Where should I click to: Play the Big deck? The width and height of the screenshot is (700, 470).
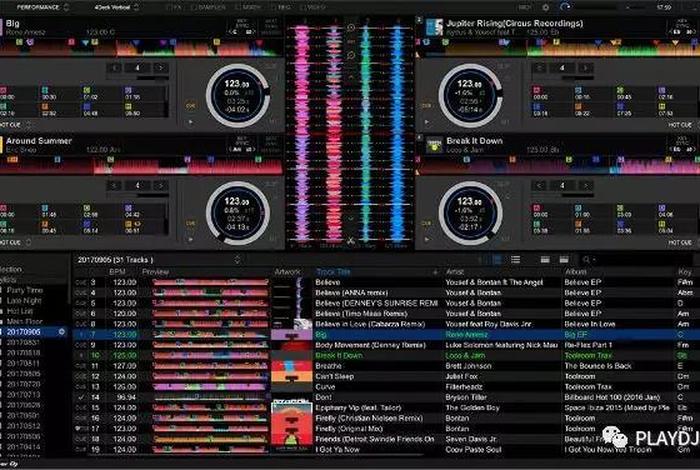pos(191,122)
